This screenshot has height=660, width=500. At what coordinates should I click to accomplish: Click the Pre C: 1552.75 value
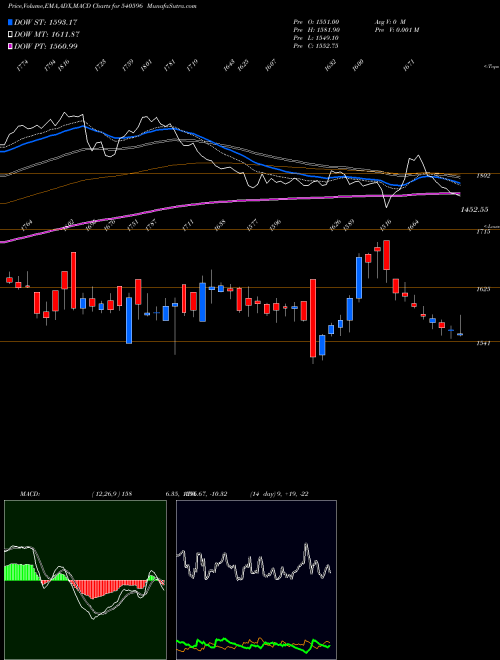coord(316,46)
